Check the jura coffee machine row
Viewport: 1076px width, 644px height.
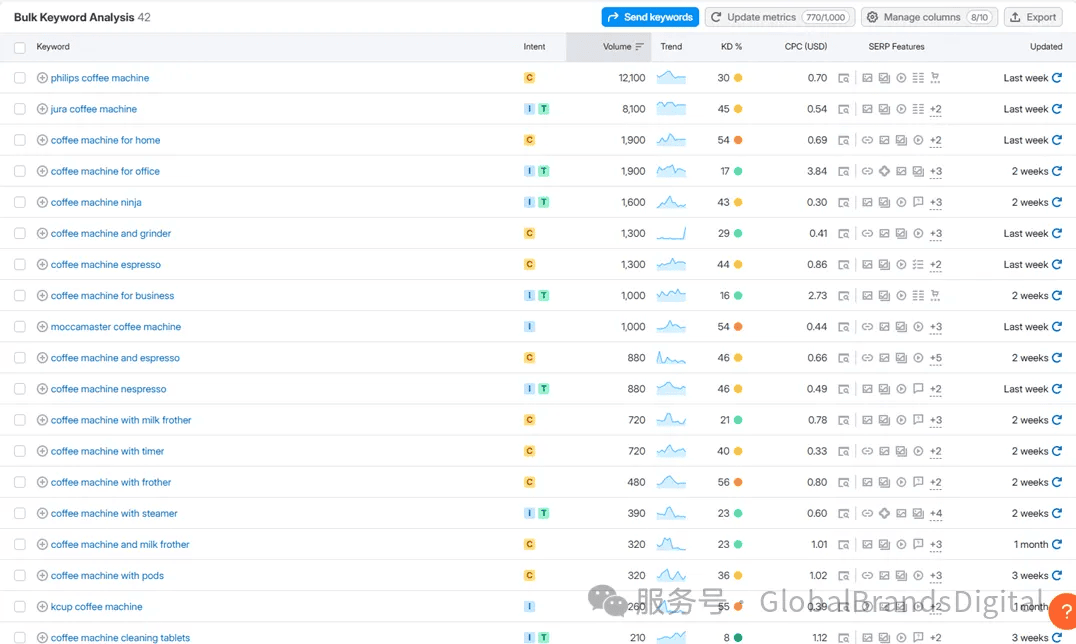[20, 108]
